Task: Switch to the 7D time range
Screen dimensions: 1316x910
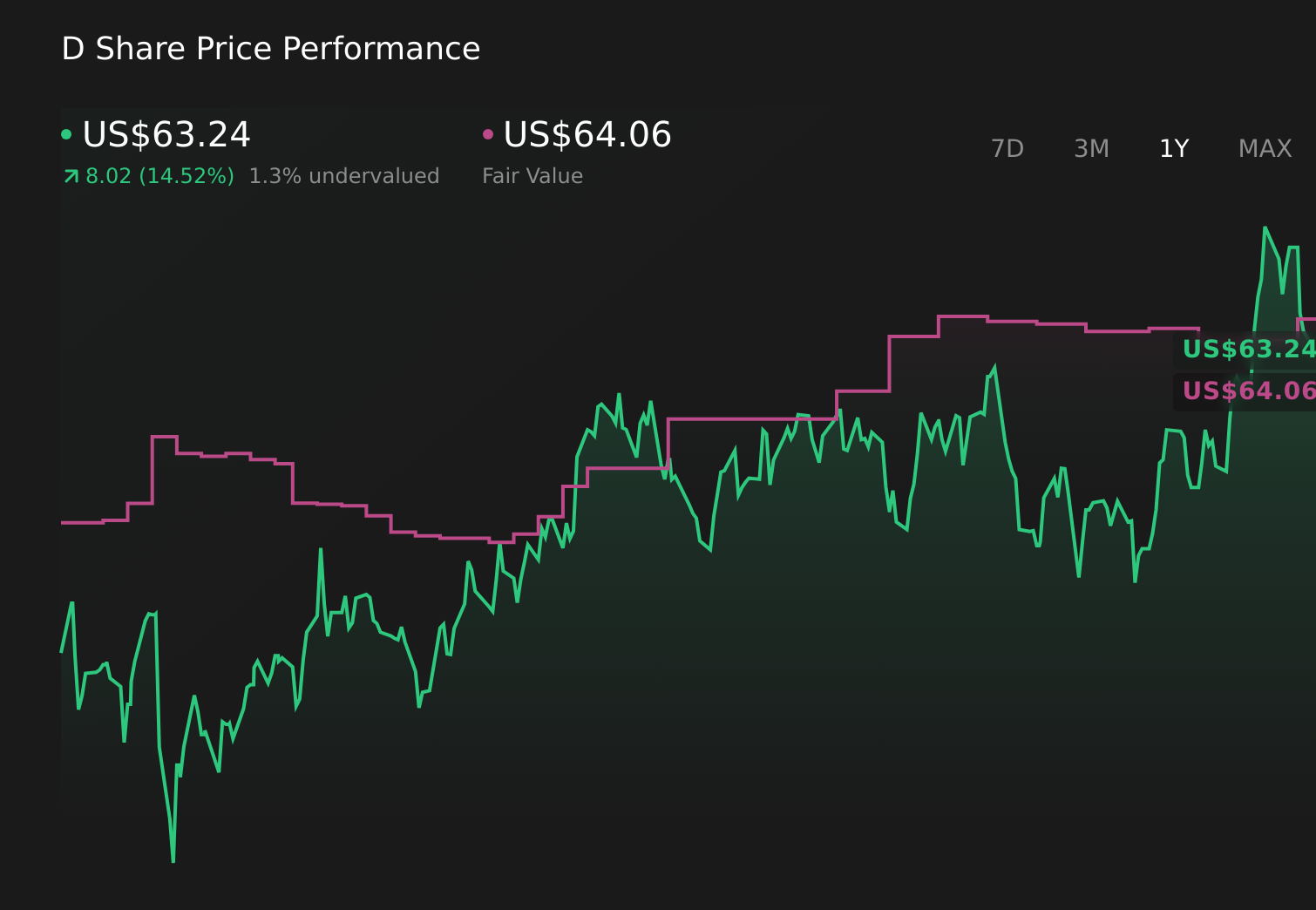Action: pyautogui.click(x=1007, y=149)
